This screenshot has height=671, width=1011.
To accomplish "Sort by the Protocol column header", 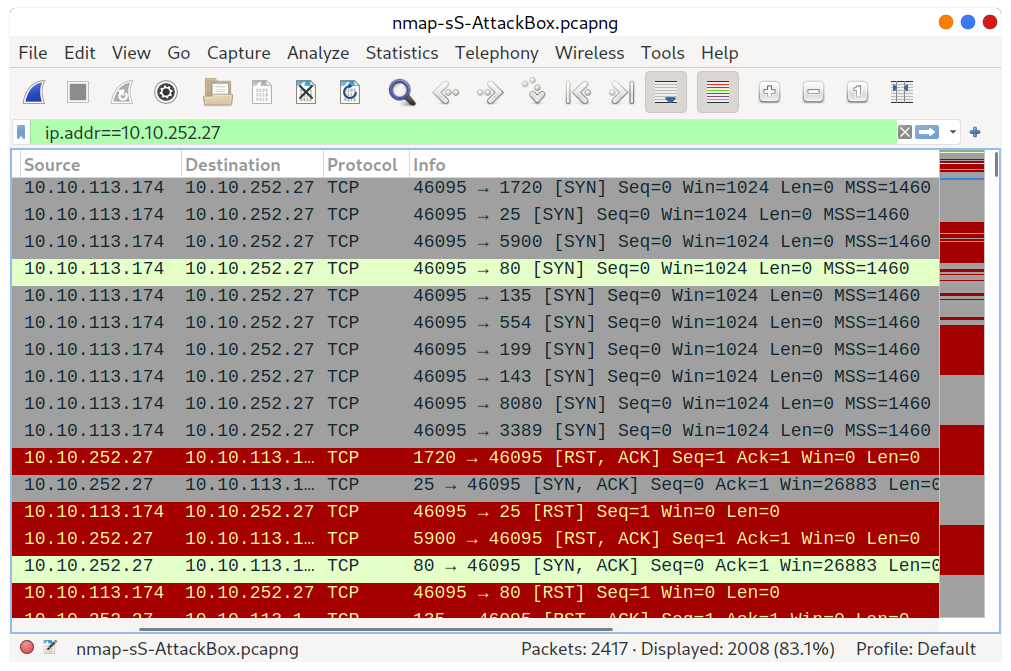I will coord(366,165).
